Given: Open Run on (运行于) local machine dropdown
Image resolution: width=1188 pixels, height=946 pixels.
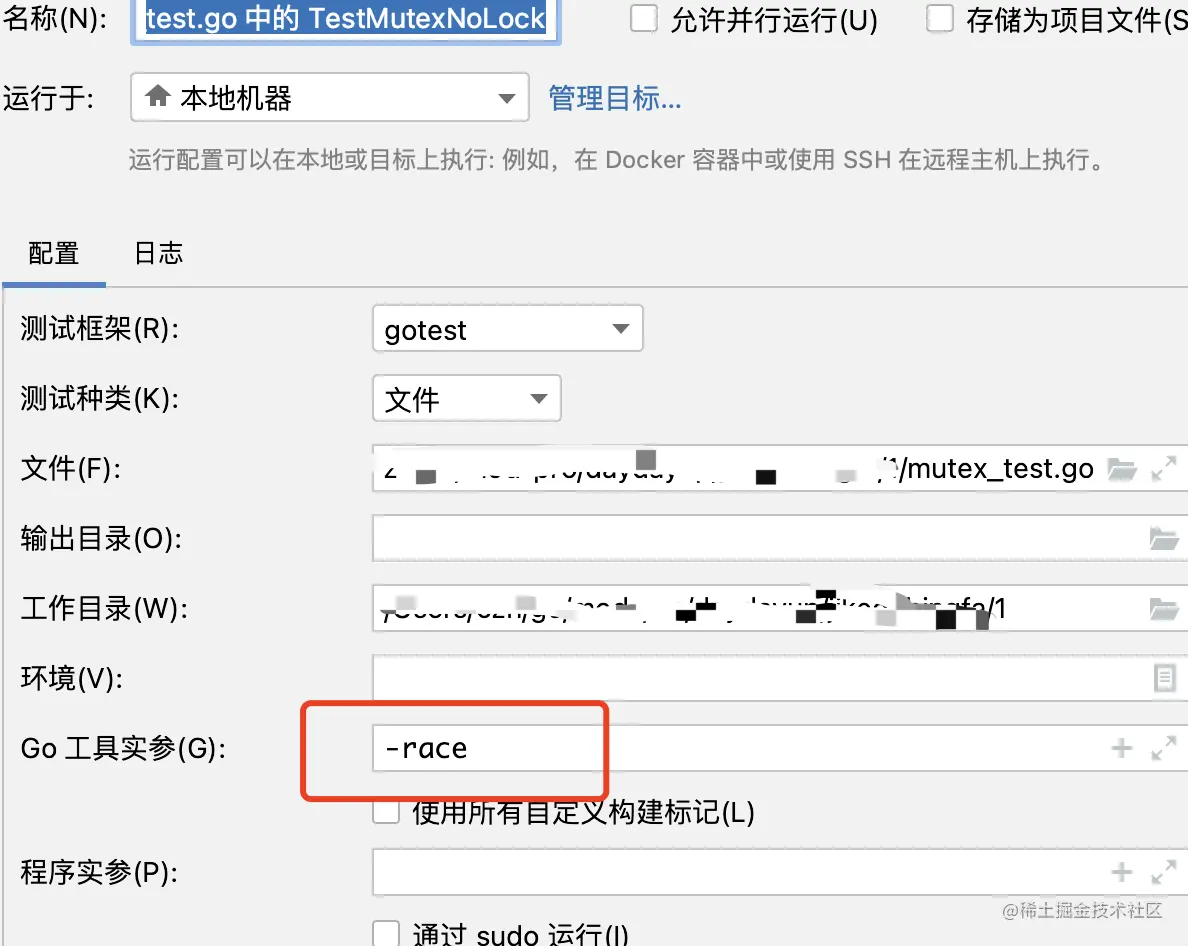Looking at the screenshot, I should pyautogui.click(x=330, y=98).
